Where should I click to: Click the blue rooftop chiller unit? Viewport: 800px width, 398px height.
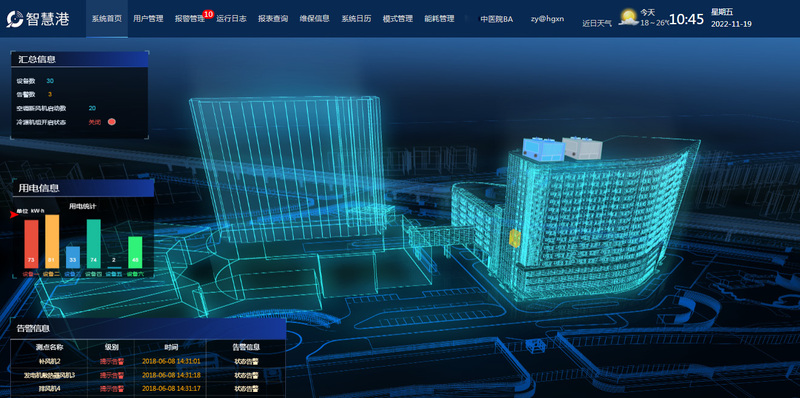pyautogui.click(x=542, y=148)
